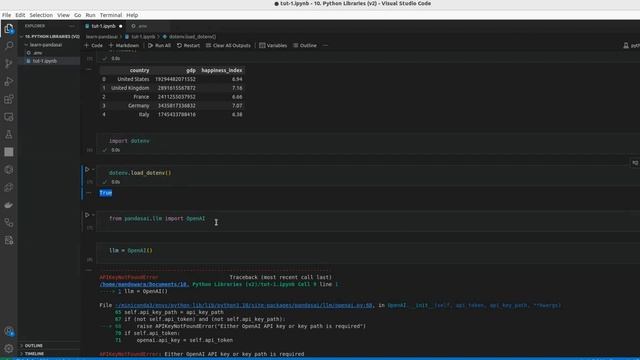Switch to the tut-1.ipynb editor tab

click(103, 26)
